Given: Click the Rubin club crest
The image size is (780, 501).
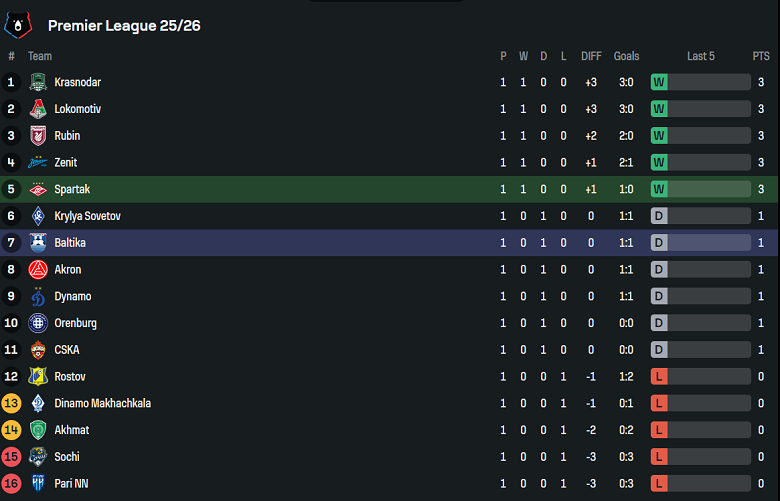Looking at the screenshot, I should 37,136.
